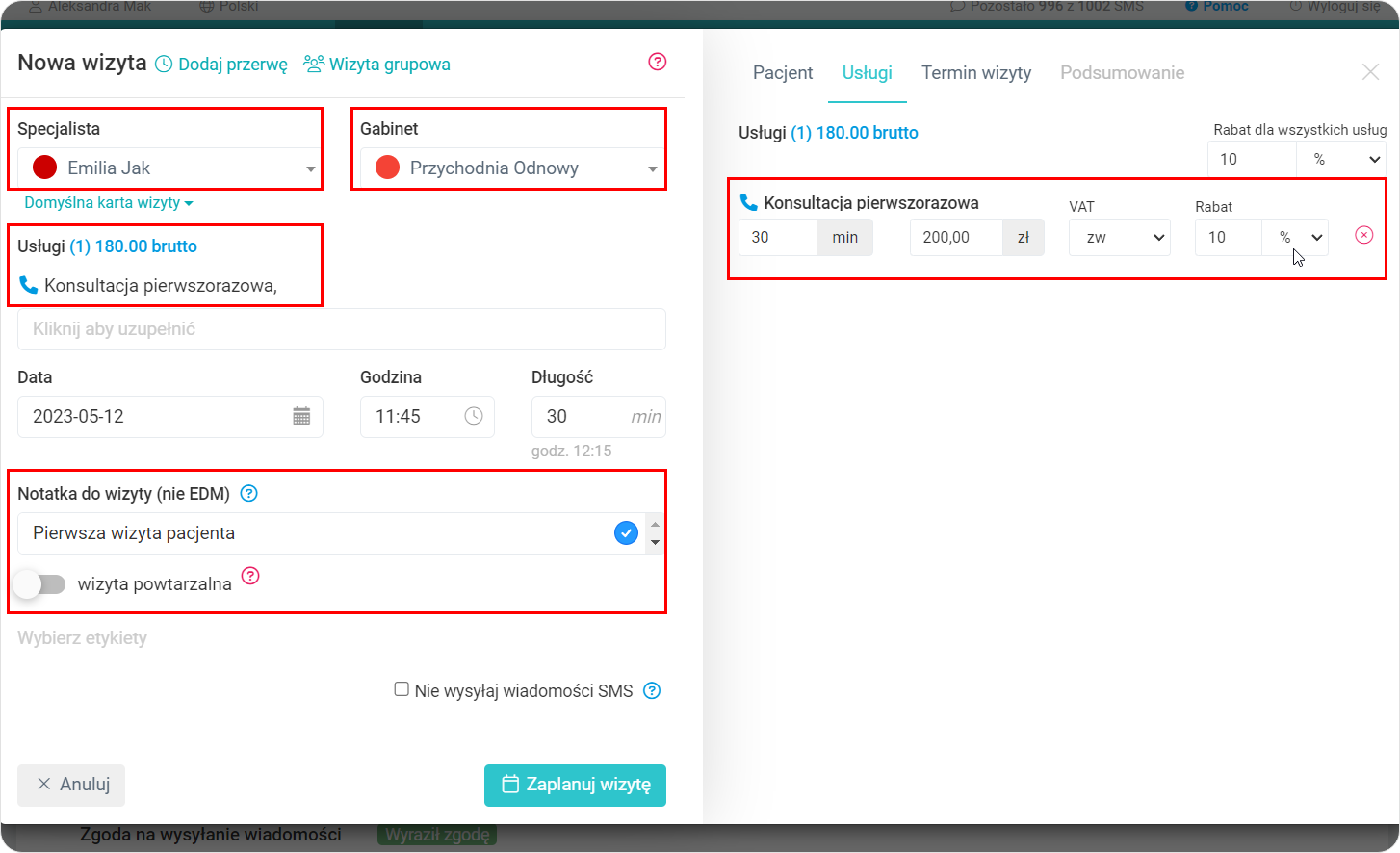
Task: Click help icon beside wizyta powtarzalna
Action: [x=250, y=576]
